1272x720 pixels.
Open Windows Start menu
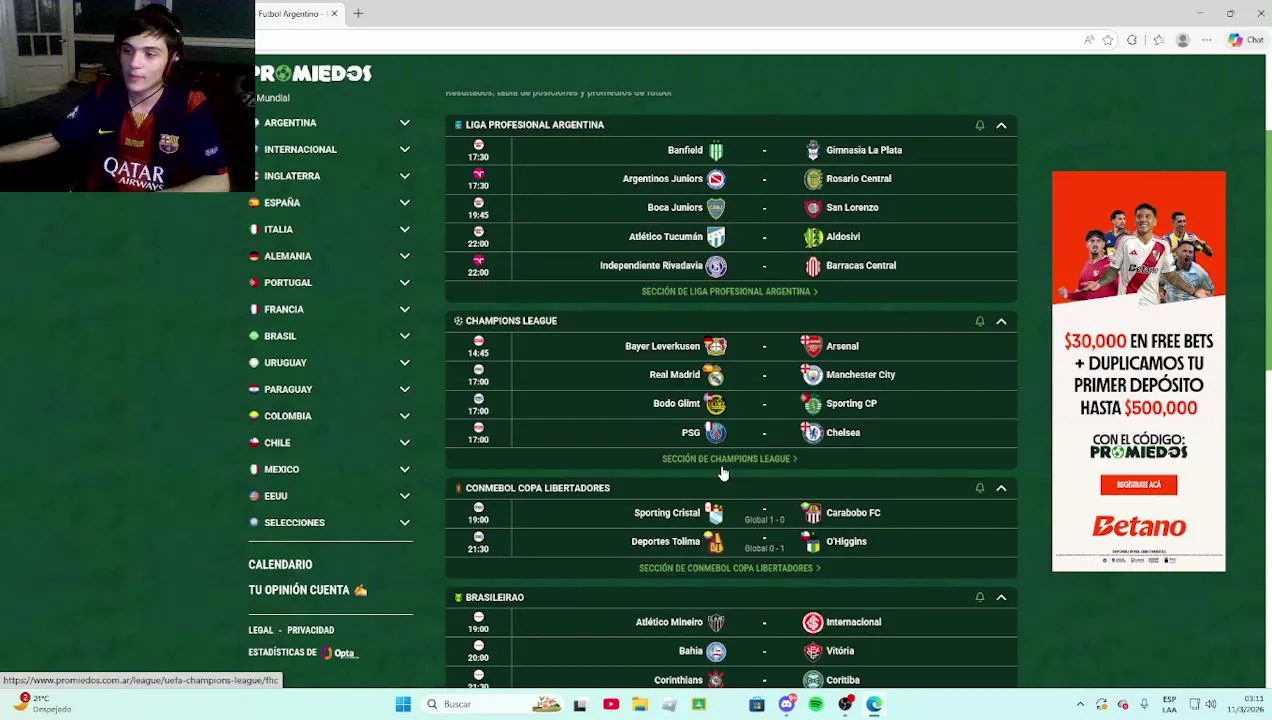403,704
